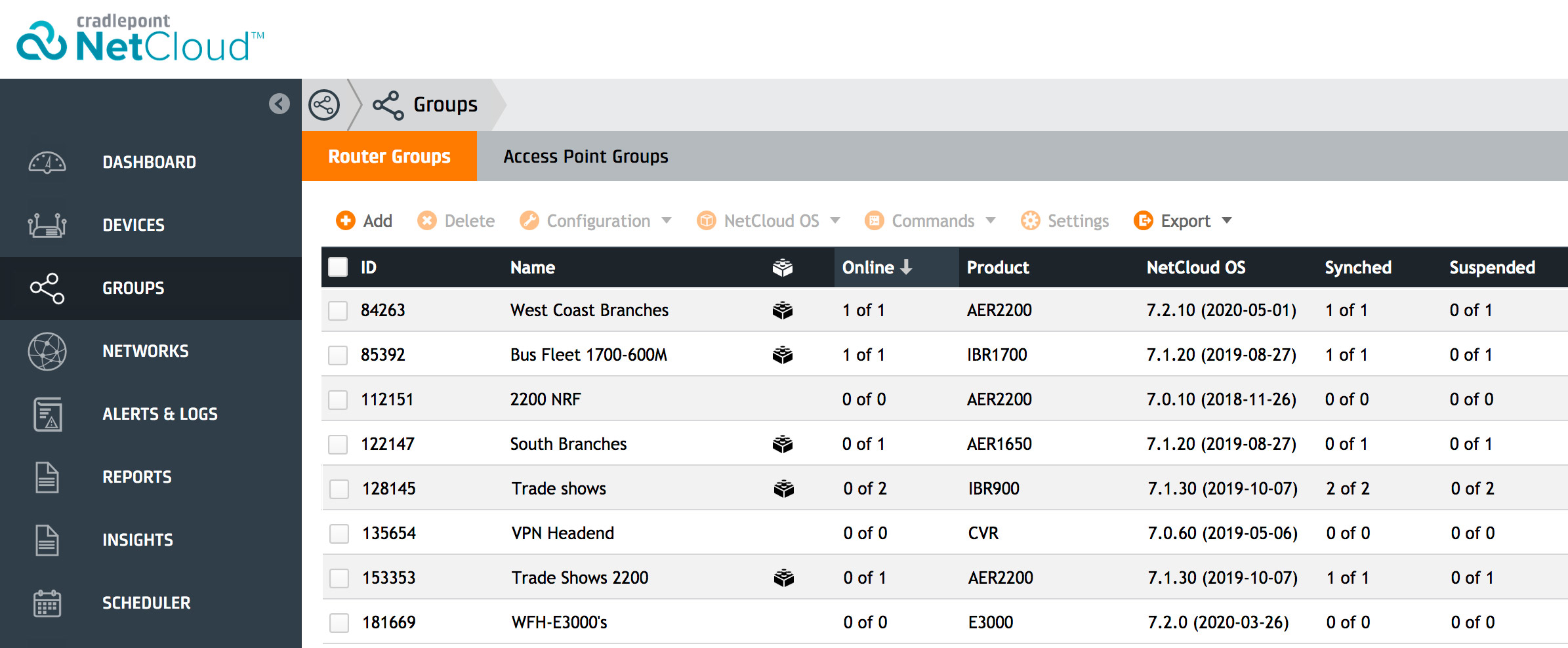The height and width of the screenshot is (648, 1568).
Task: Click the breadcrumb home share icon
Action: [x=324, y=105]
